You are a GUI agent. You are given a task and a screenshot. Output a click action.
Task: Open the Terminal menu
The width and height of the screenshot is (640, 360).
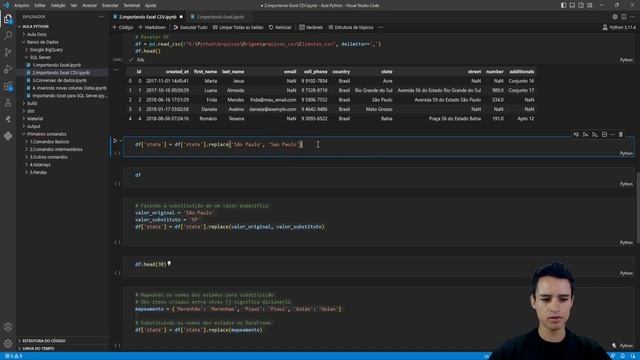coord(131,5)
